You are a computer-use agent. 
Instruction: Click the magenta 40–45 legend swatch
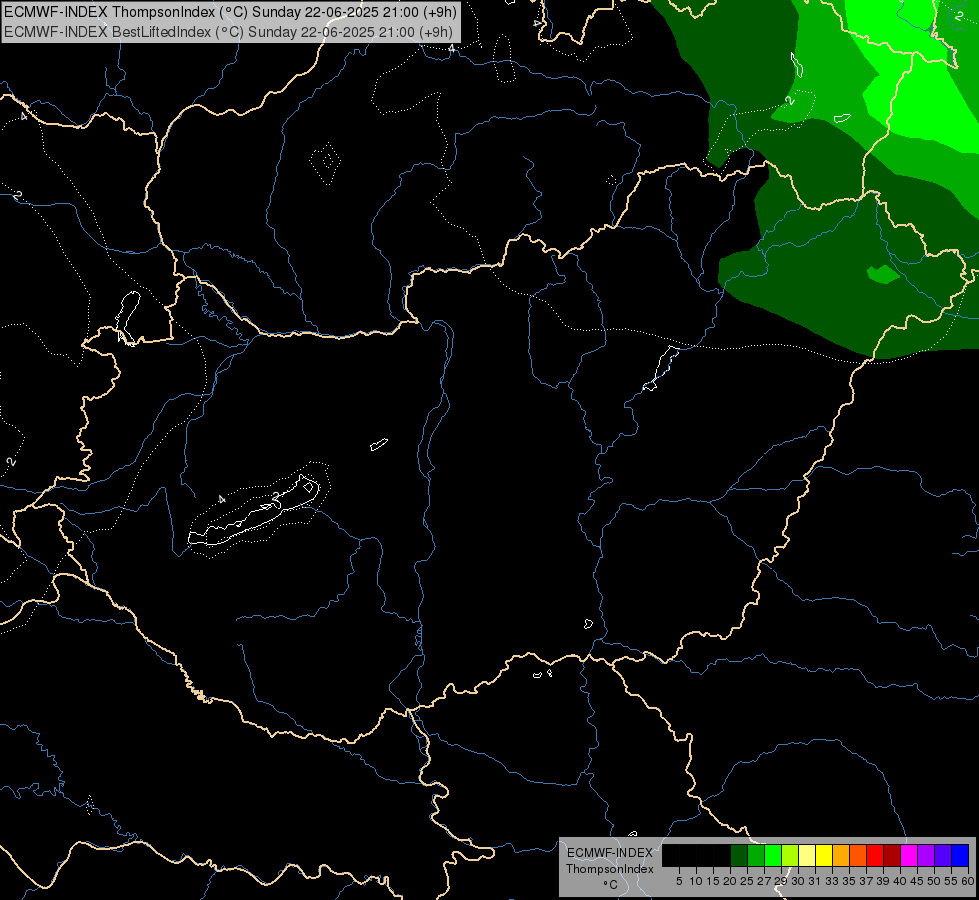[909, 855]
